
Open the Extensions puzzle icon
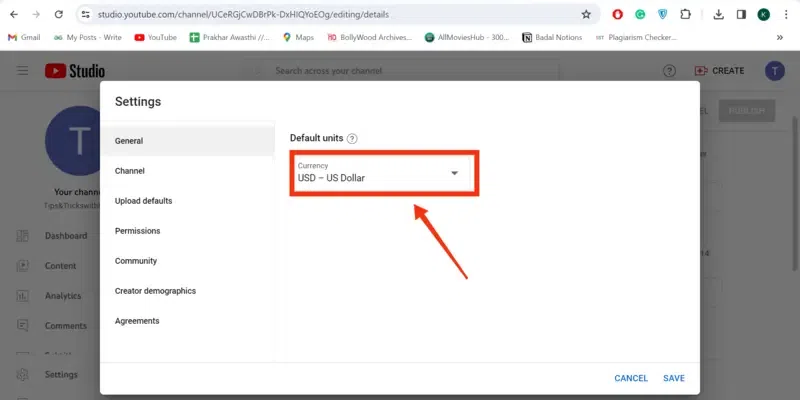(x=685, y=14)
